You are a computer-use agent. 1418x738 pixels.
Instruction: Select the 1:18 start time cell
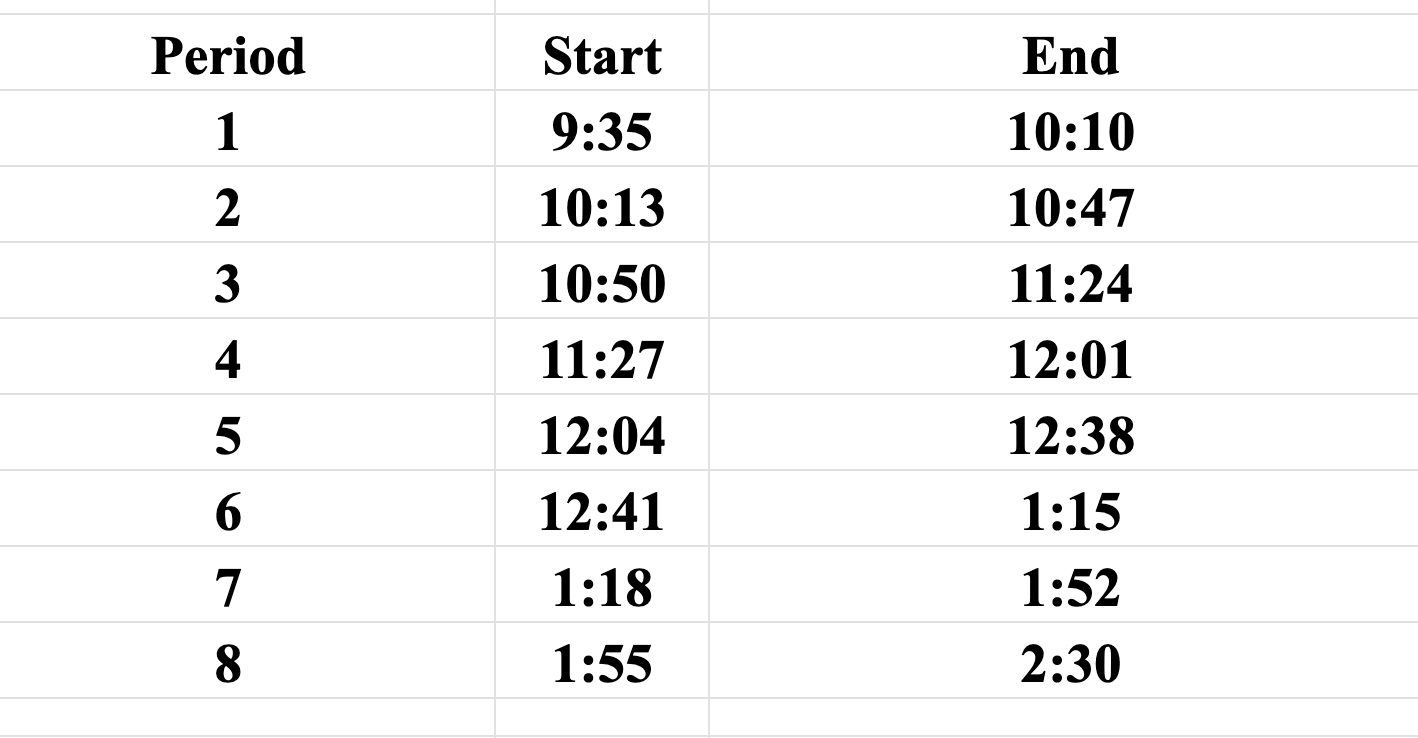tap(602, 588)
